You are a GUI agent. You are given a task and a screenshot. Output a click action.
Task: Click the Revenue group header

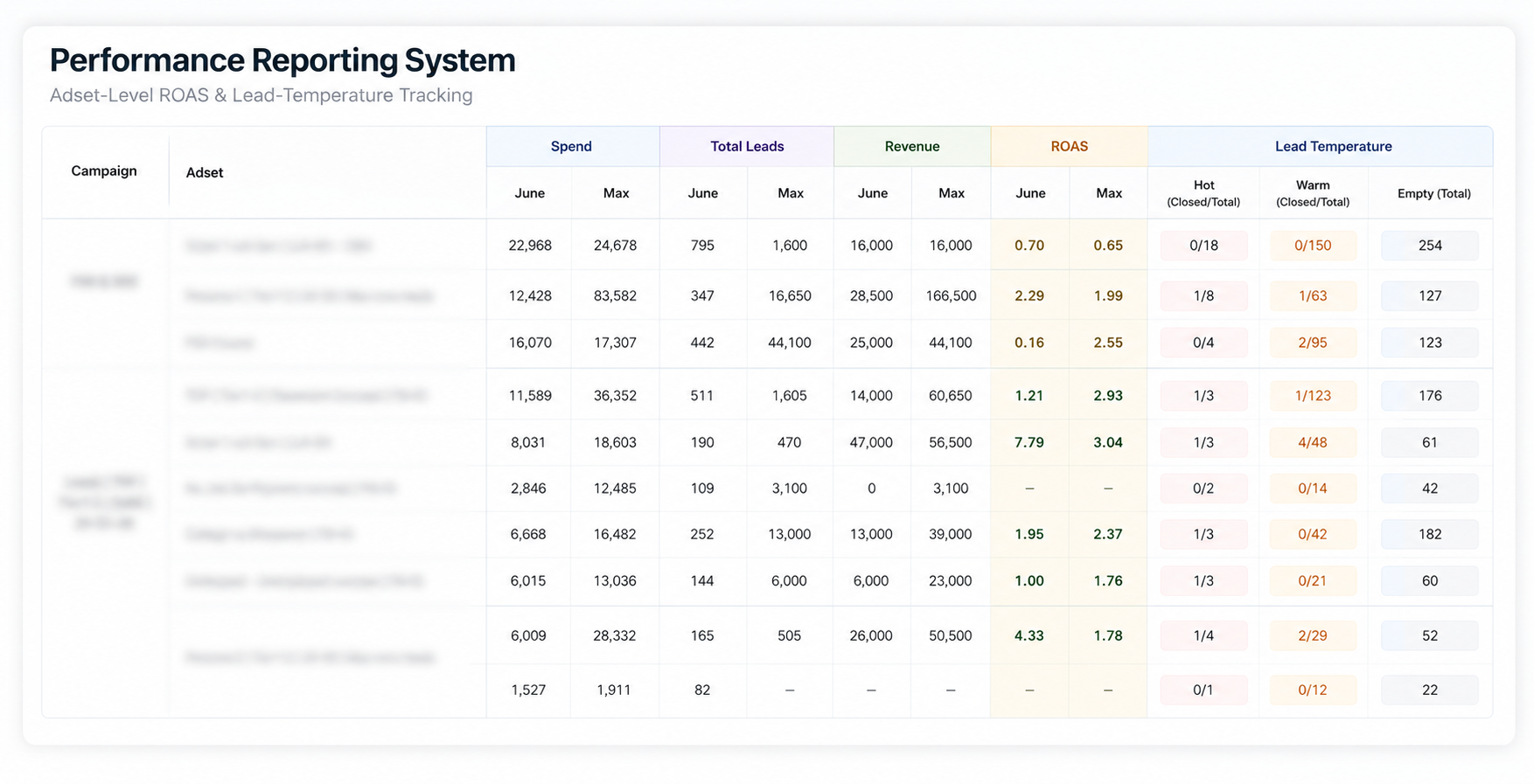pos(912,147)
